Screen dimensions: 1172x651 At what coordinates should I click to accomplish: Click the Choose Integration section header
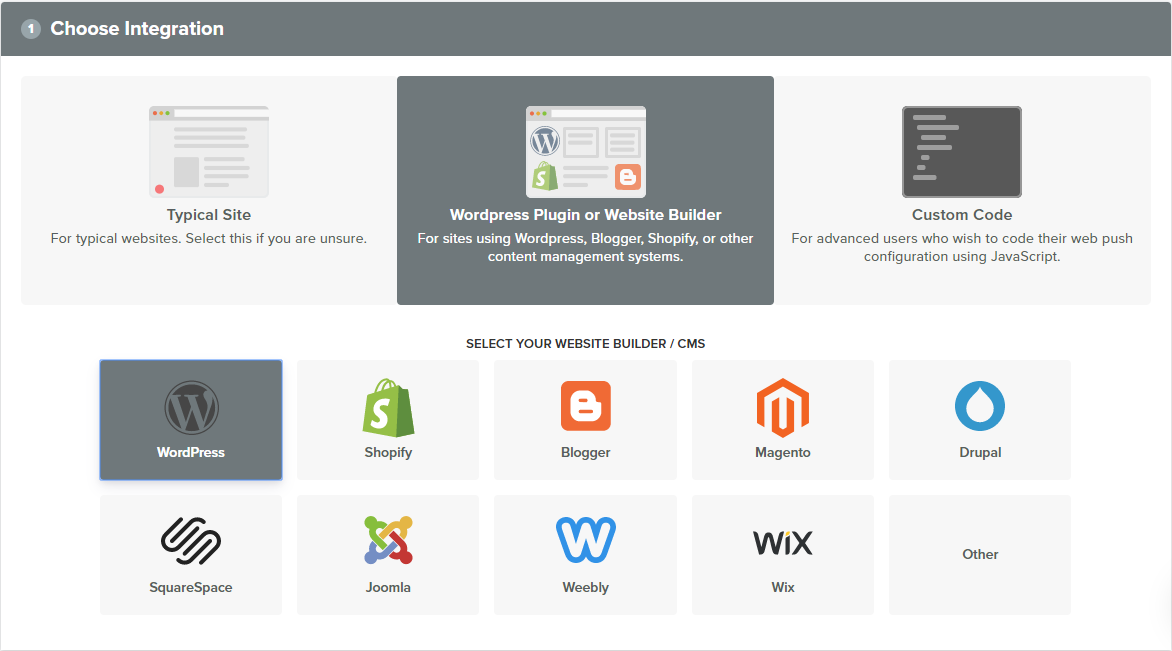click(x=137, y=29)
